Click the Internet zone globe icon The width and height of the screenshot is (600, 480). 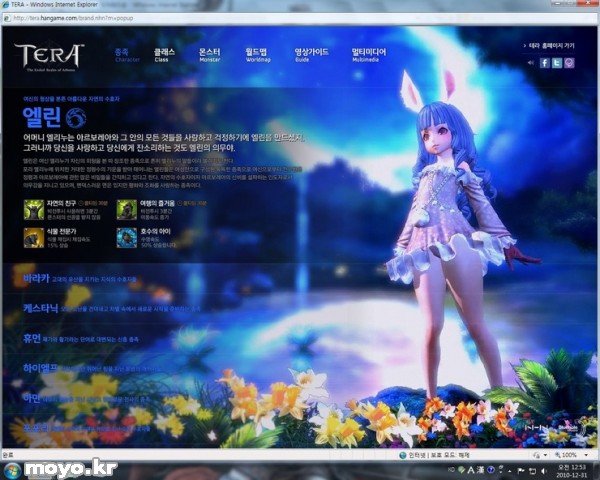pyautogui.click(x=403, y=455)
